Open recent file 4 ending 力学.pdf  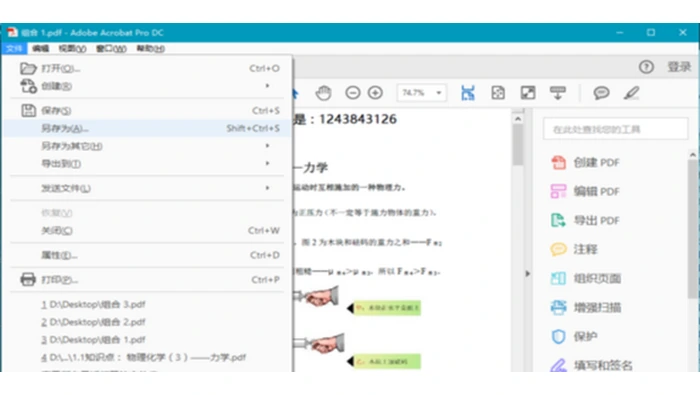click(144, 358)
